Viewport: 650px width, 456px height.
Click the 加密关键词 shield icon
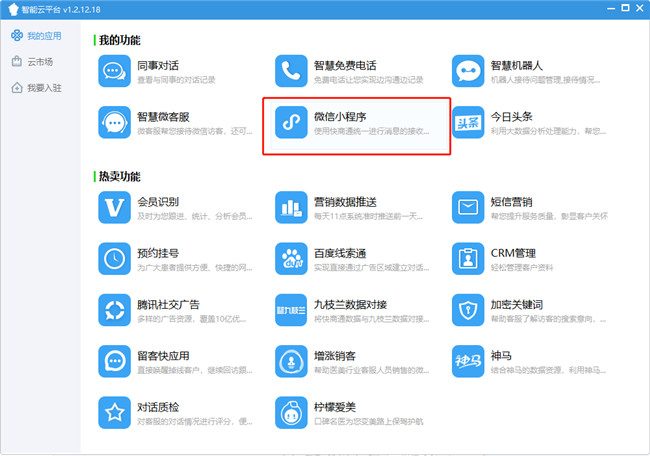(x=468, y=310)
